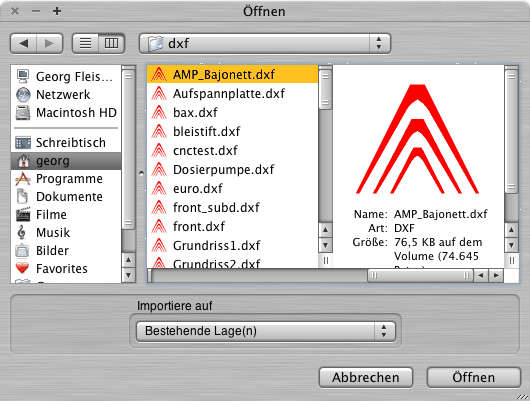Click the Filme clapperboard icon

[23, 215]
